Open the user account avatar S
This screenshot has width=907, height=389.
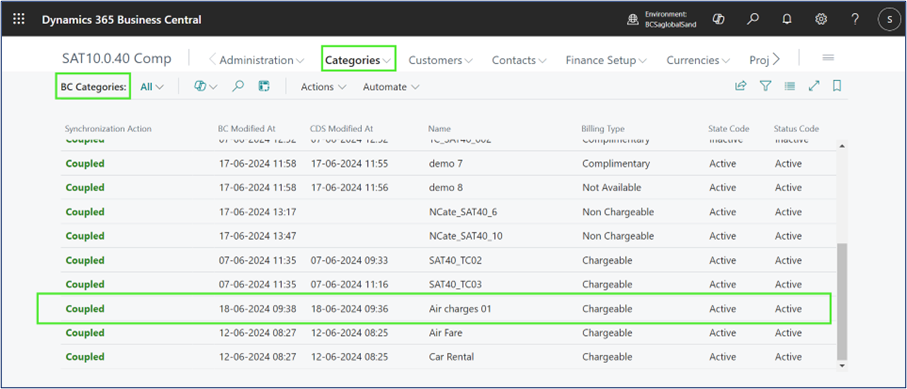click(889, 20)
